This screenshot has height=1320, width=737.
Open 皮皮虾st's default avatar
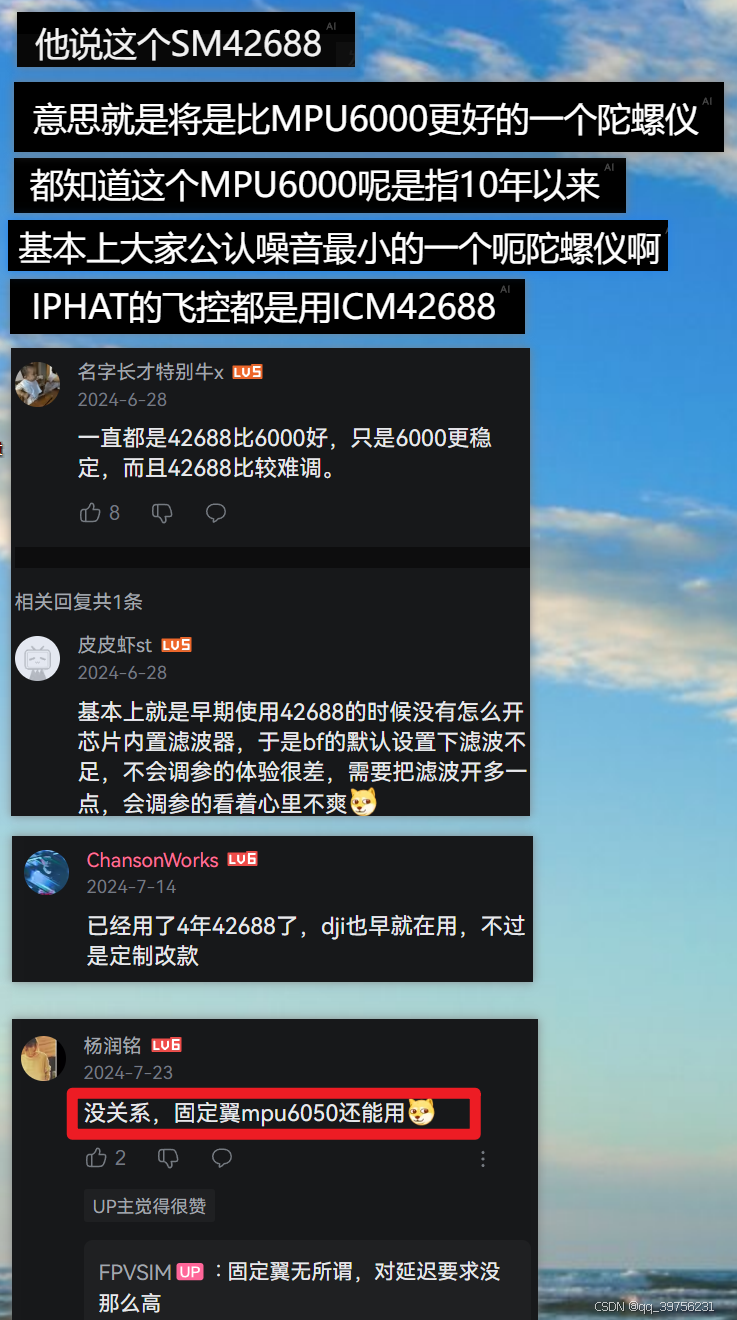[38, 658]
